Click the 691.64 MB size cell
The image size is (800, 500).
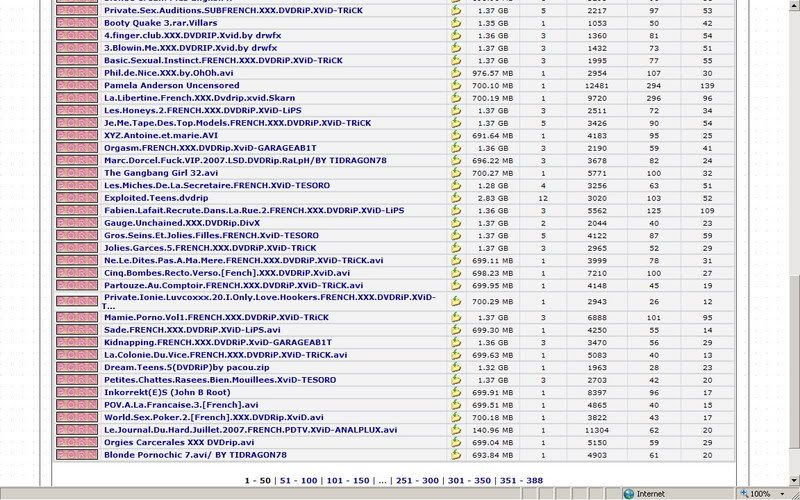coord(493,135)
